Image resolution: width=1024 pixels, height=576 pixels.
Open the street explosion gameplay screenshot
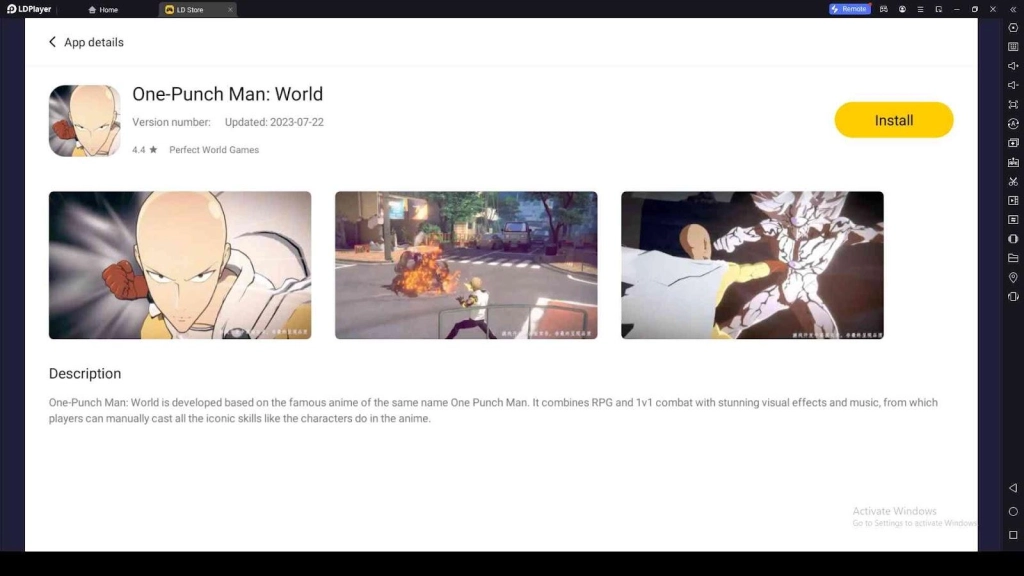pos(466,265)
